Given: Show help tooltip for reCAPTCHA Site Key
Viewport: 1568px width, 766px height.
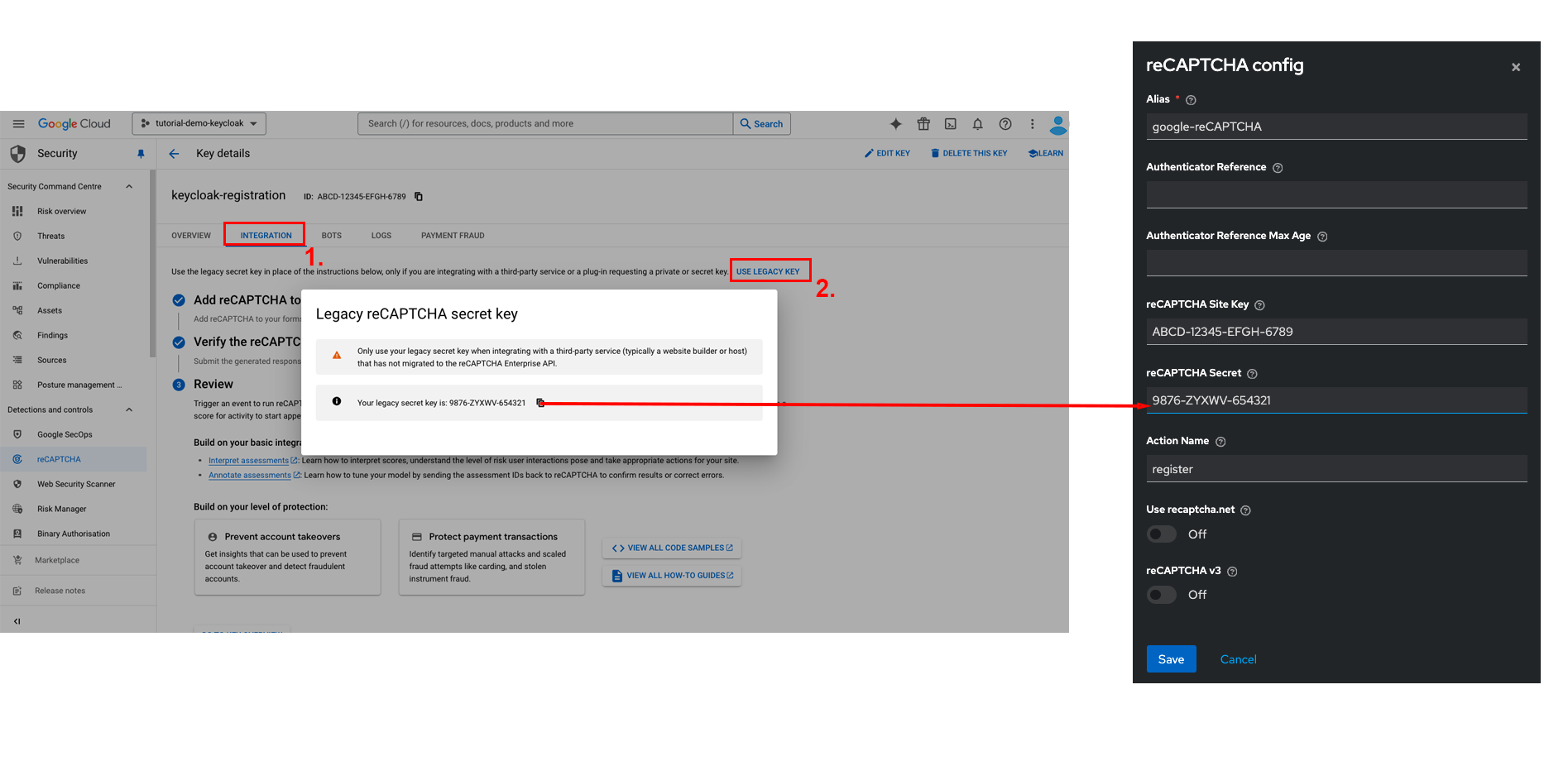Looking at the screenshot, I should [1259, 305].
